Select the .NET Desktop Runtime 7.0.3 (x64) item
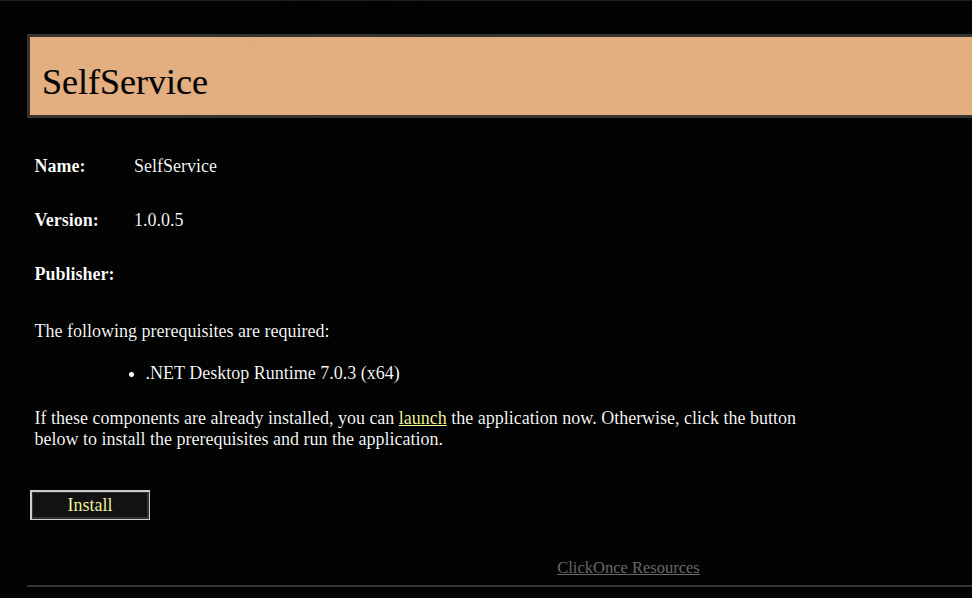This screenshot has height=598, width=972. click(273, 373)
